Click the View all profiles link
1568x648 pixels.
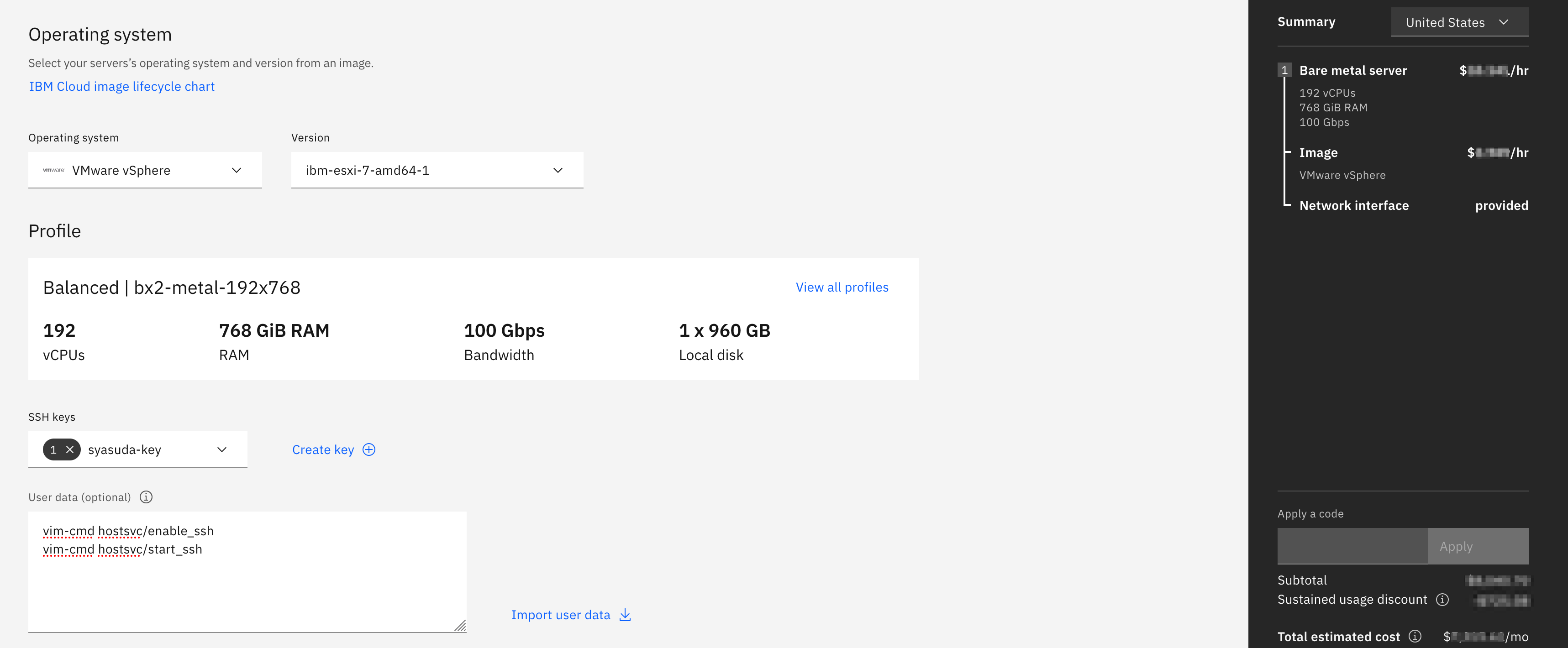[842, 287]
